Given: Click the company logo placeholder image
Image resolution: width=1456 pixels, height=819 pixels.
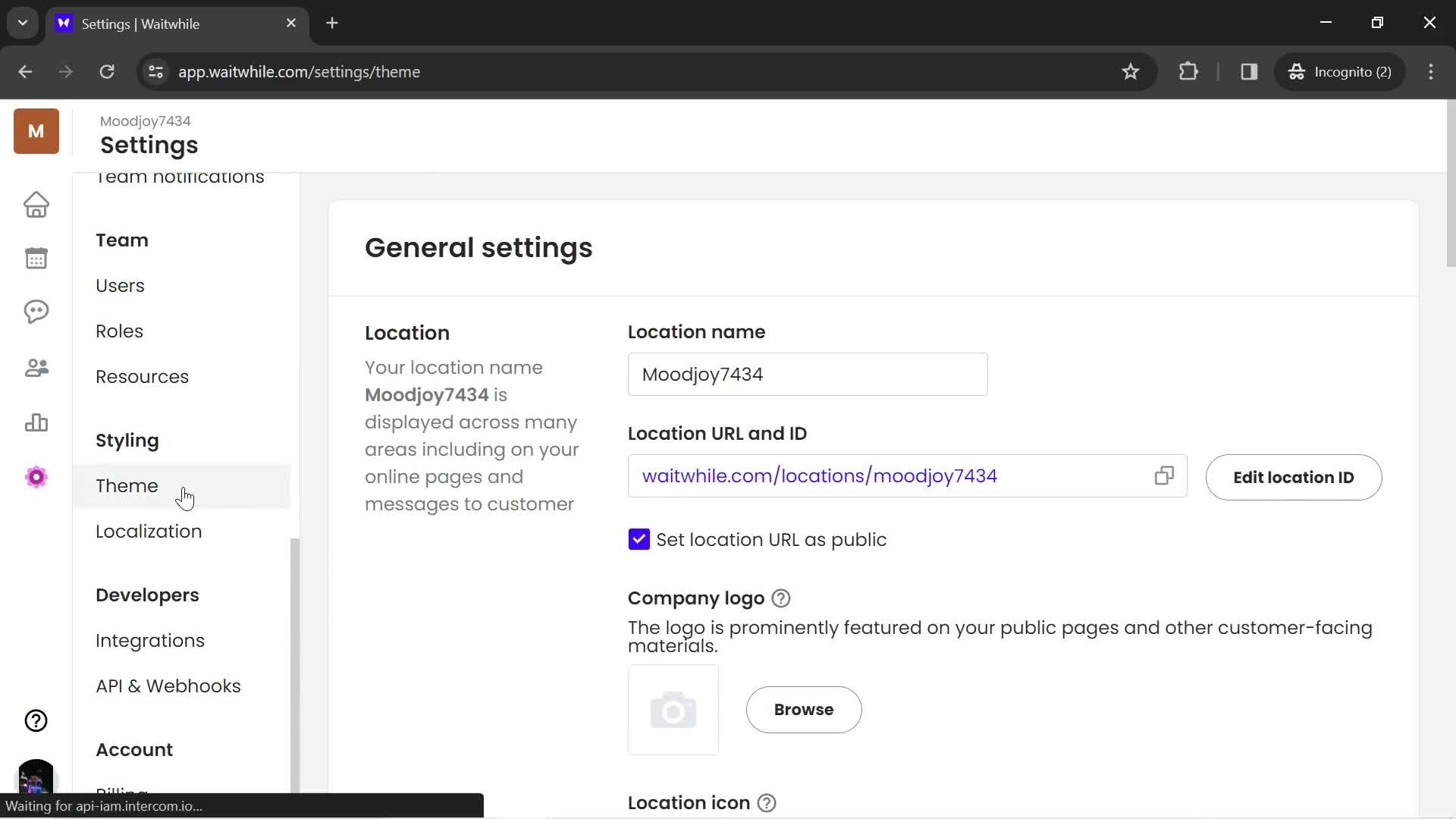Looking at the screenshot, I should point(673,710).
